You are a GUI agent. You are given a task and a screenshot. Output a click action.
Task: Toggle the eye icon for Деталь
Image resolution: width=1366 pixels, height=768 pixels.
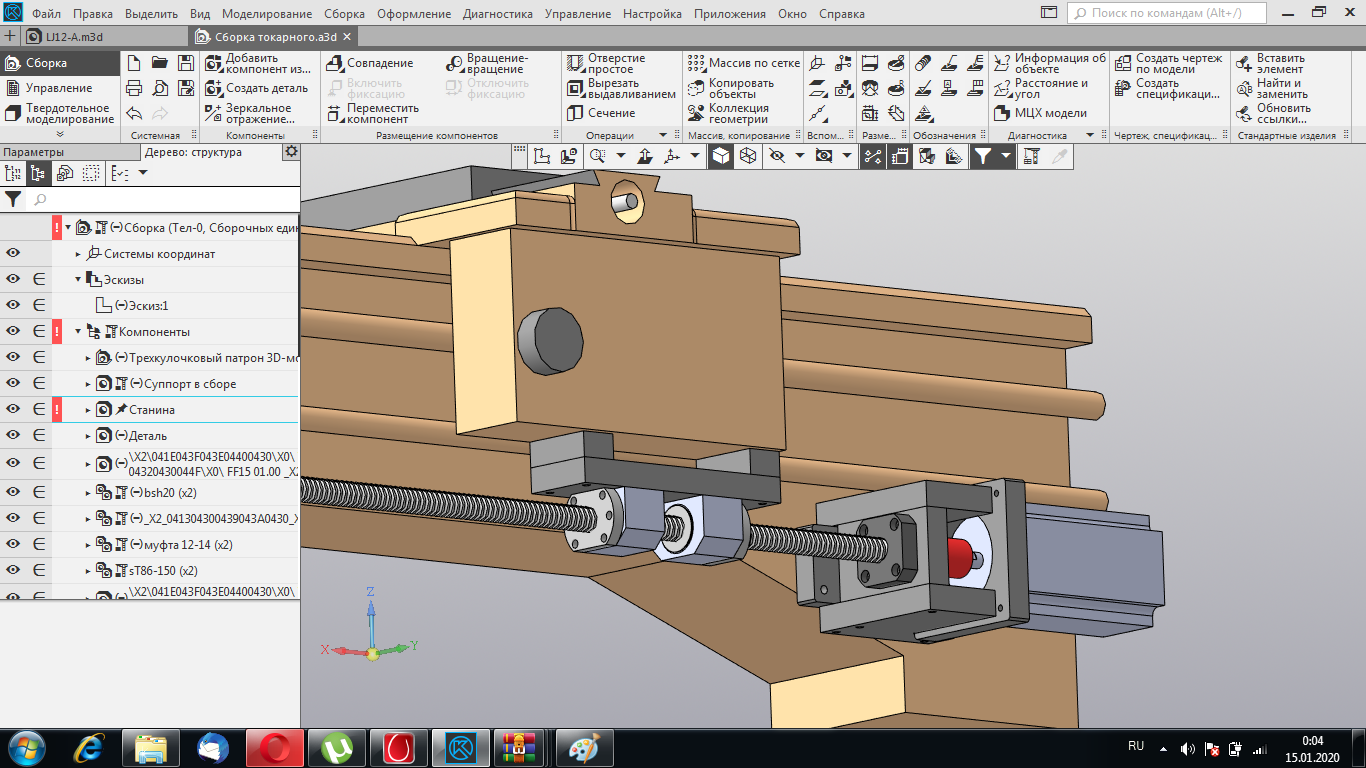pyautogui.click(x=14, y=436)
